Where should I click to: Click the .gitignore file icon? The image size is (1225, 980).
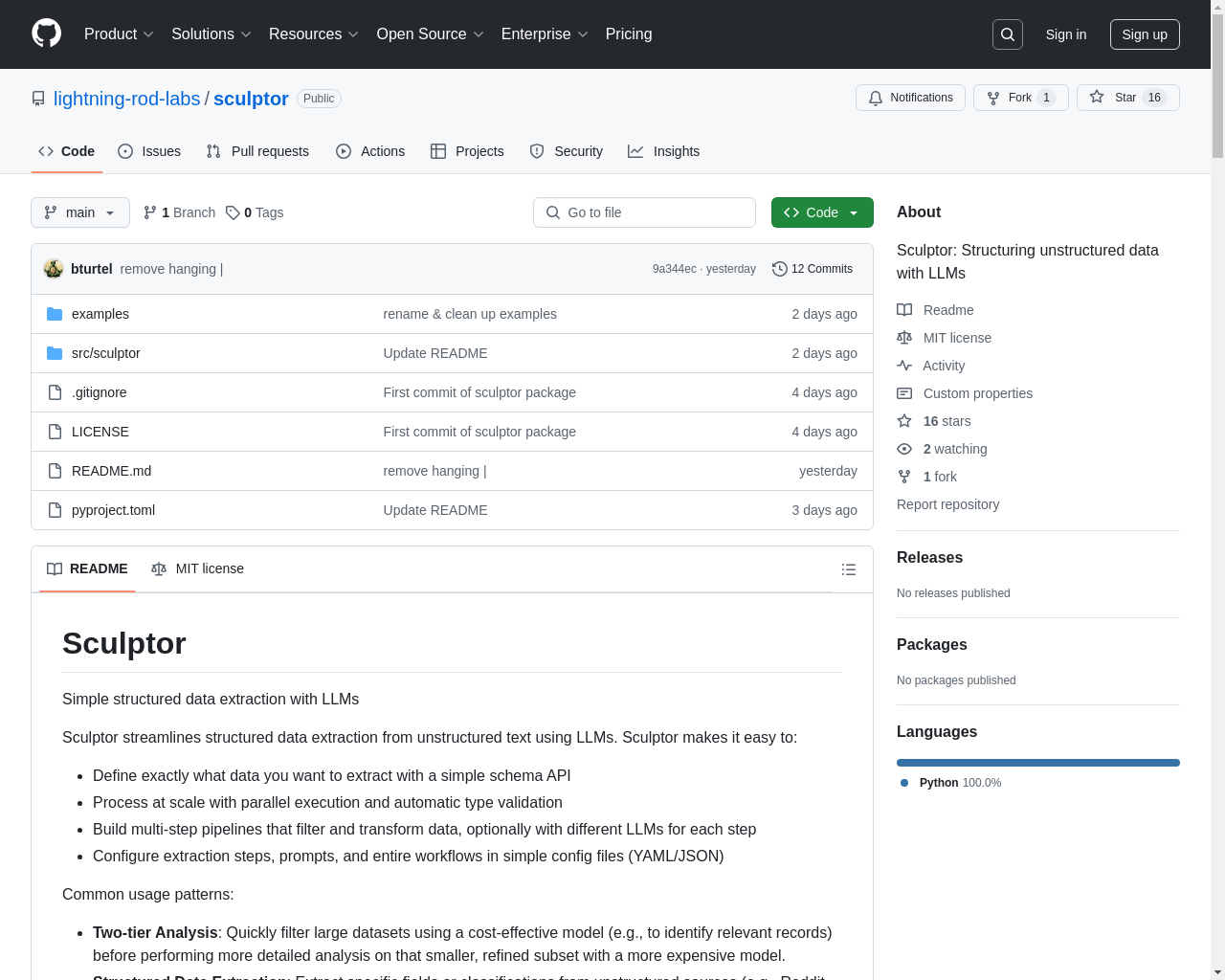point(55,392)
